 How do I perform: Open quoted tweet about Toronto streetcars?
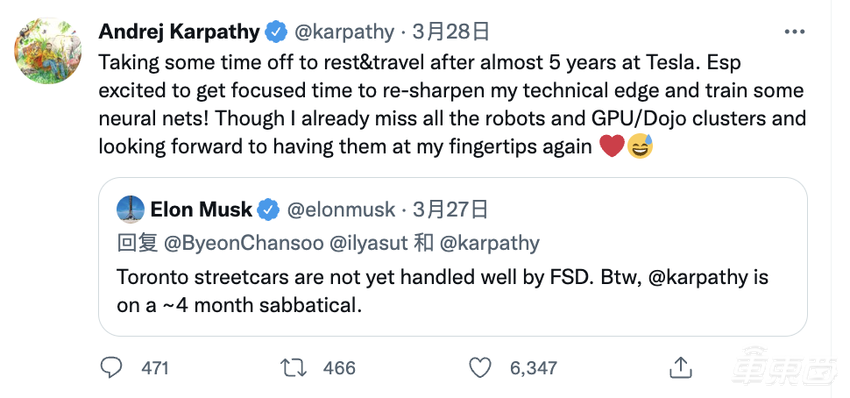[453, 256]
